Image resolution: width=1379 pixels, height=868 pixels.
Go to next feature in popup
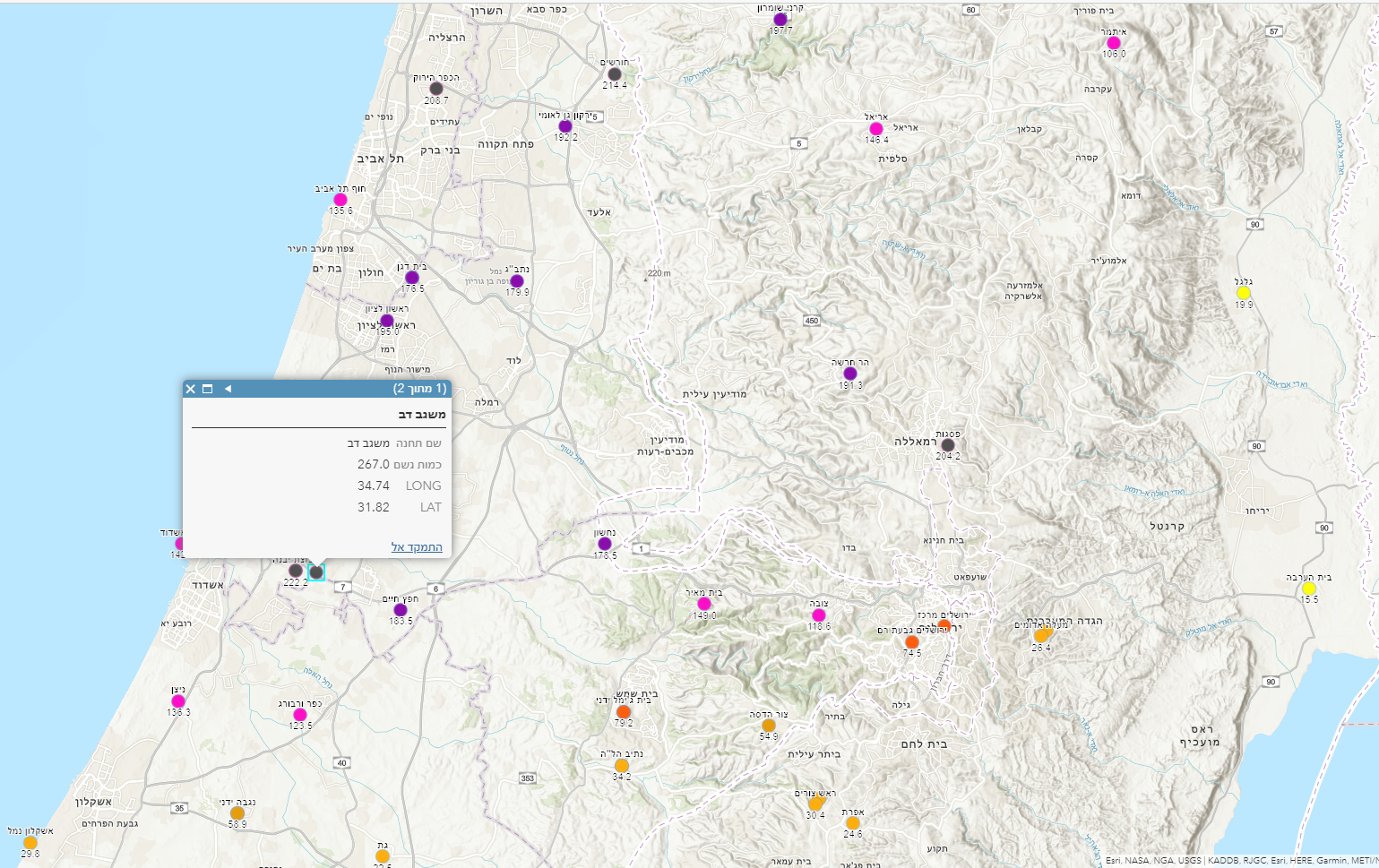[228, 389]
